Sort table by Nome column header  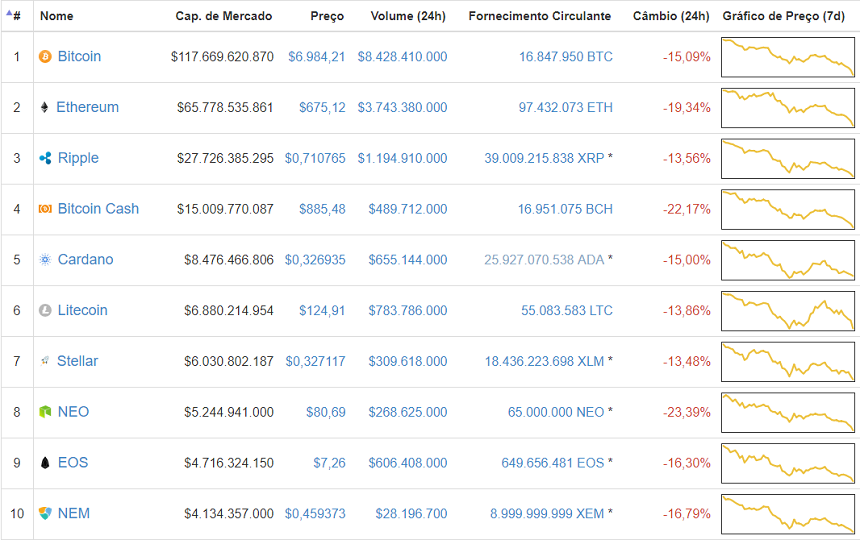coord(56,16)
